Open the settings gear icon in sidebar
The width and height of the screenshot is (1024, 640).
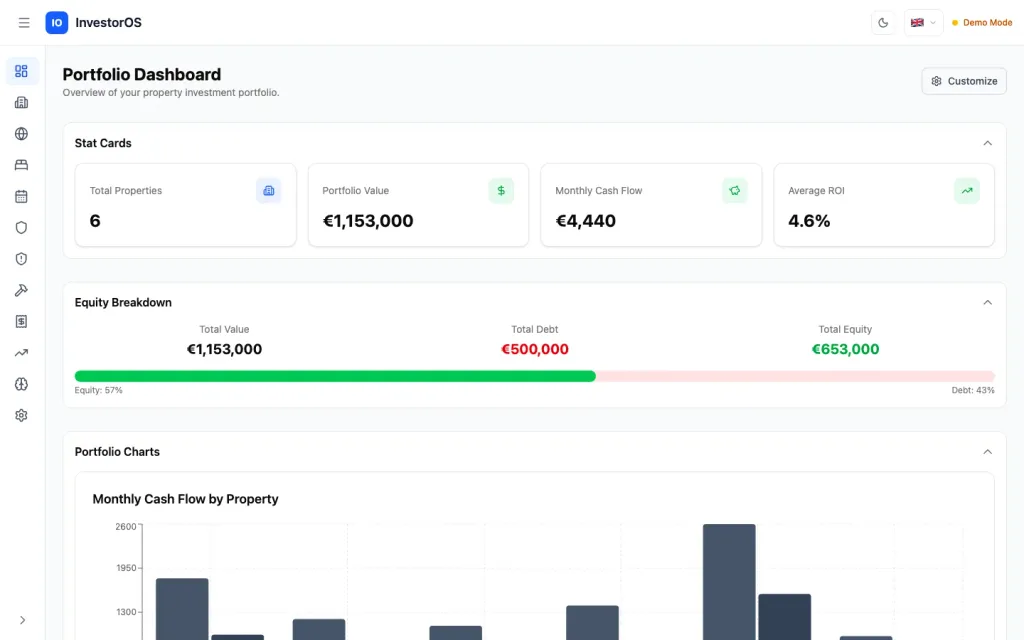pos(22,416)
